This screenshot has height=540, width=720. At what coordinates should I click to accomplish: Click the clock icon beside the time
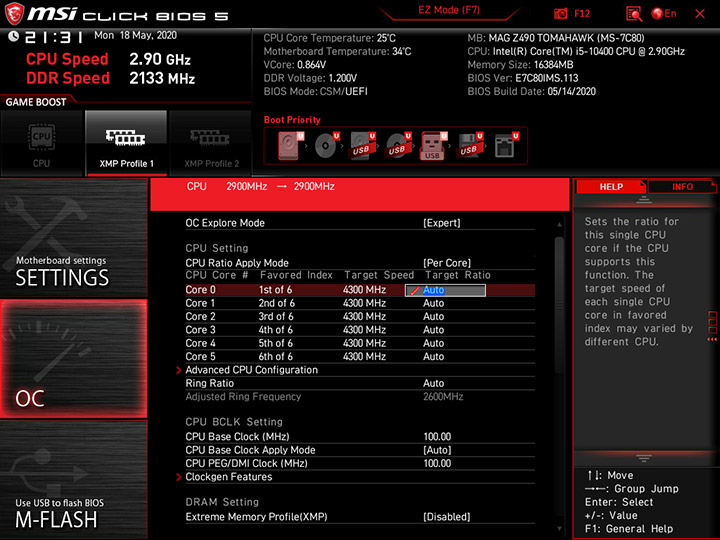[13, 36]
